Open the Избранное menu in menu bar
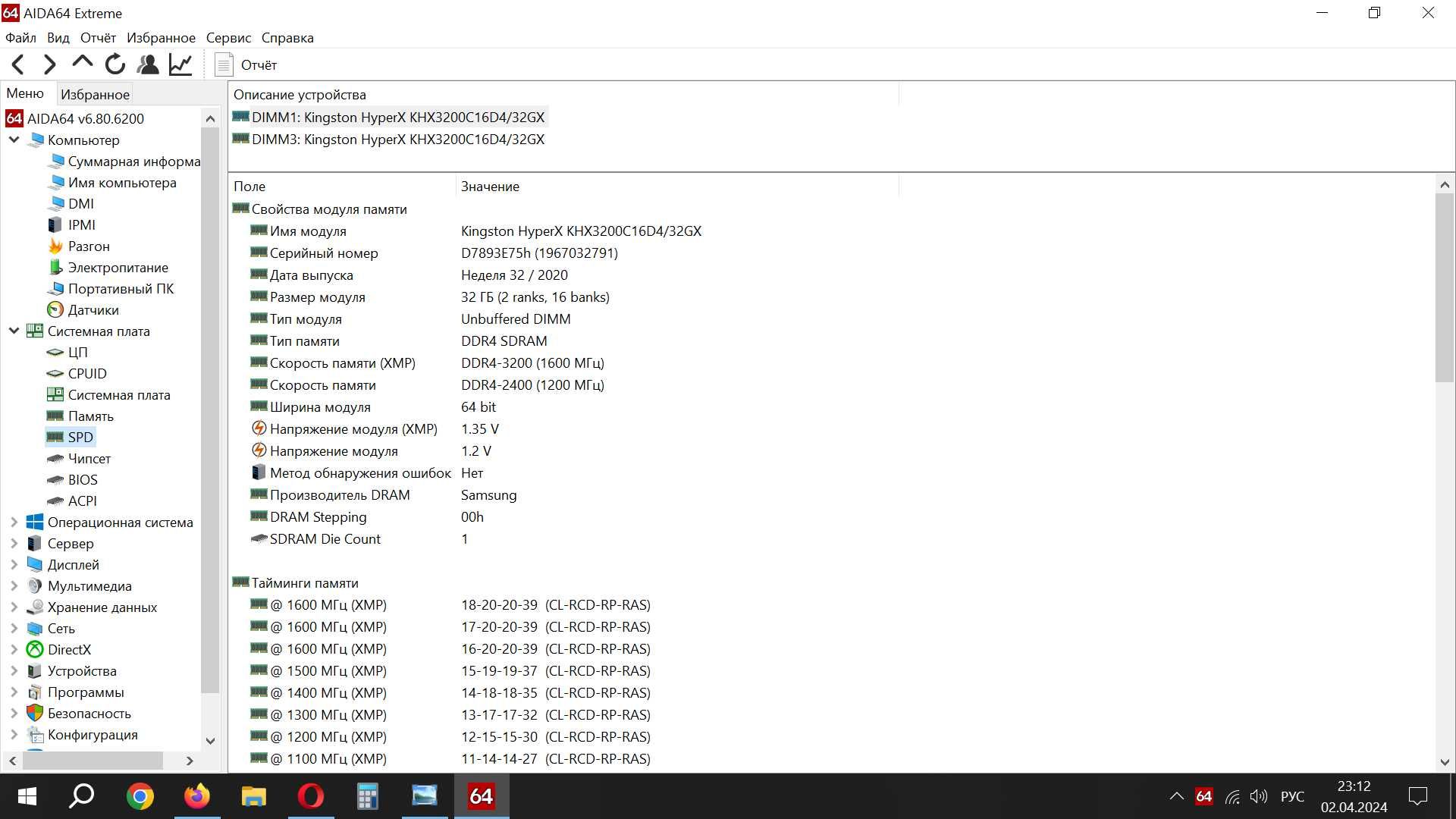Viewport: 1456px width, 819px height. [161, 38]
